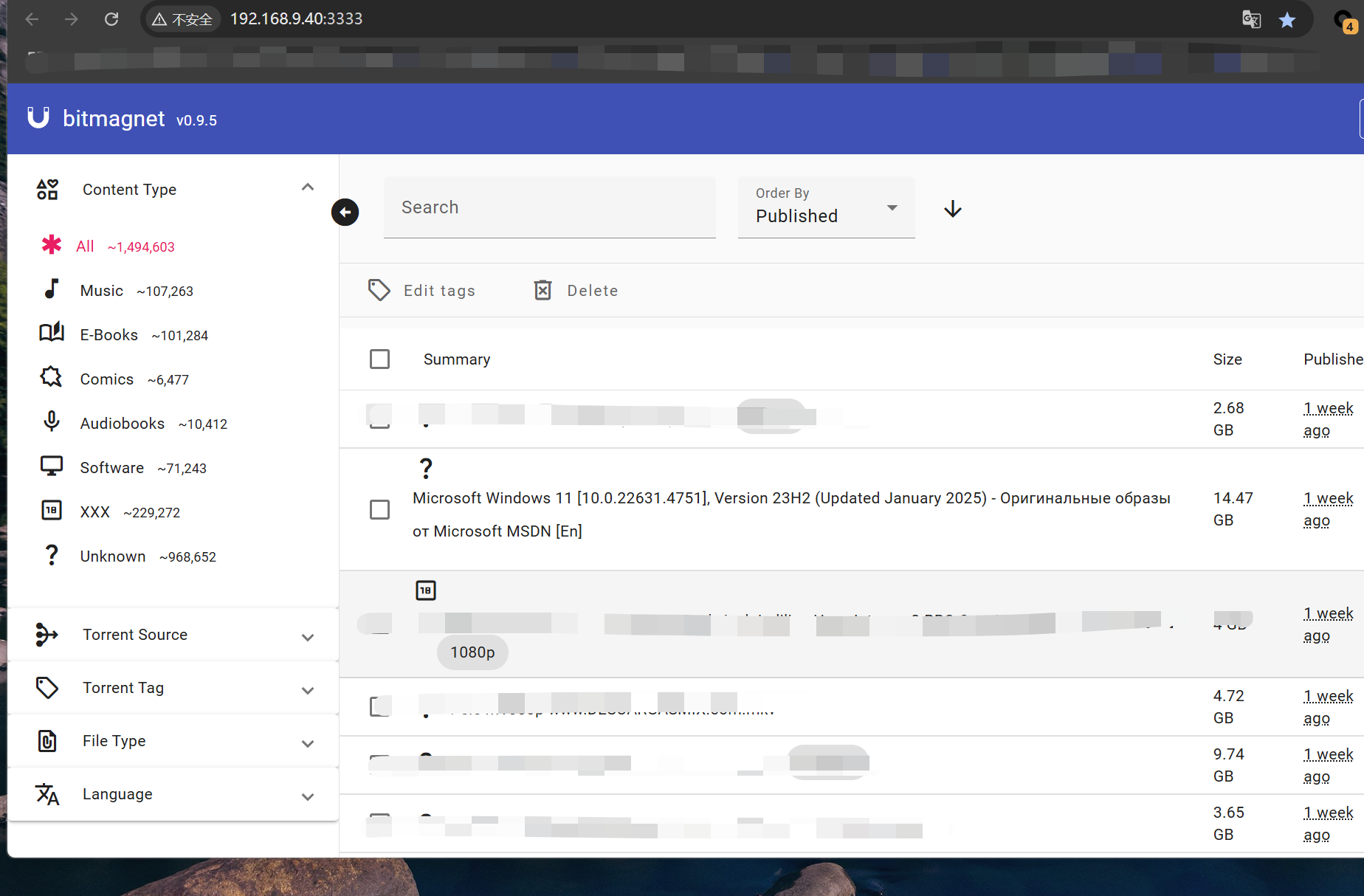Collapse sidebar with the black arrow button

345,213
